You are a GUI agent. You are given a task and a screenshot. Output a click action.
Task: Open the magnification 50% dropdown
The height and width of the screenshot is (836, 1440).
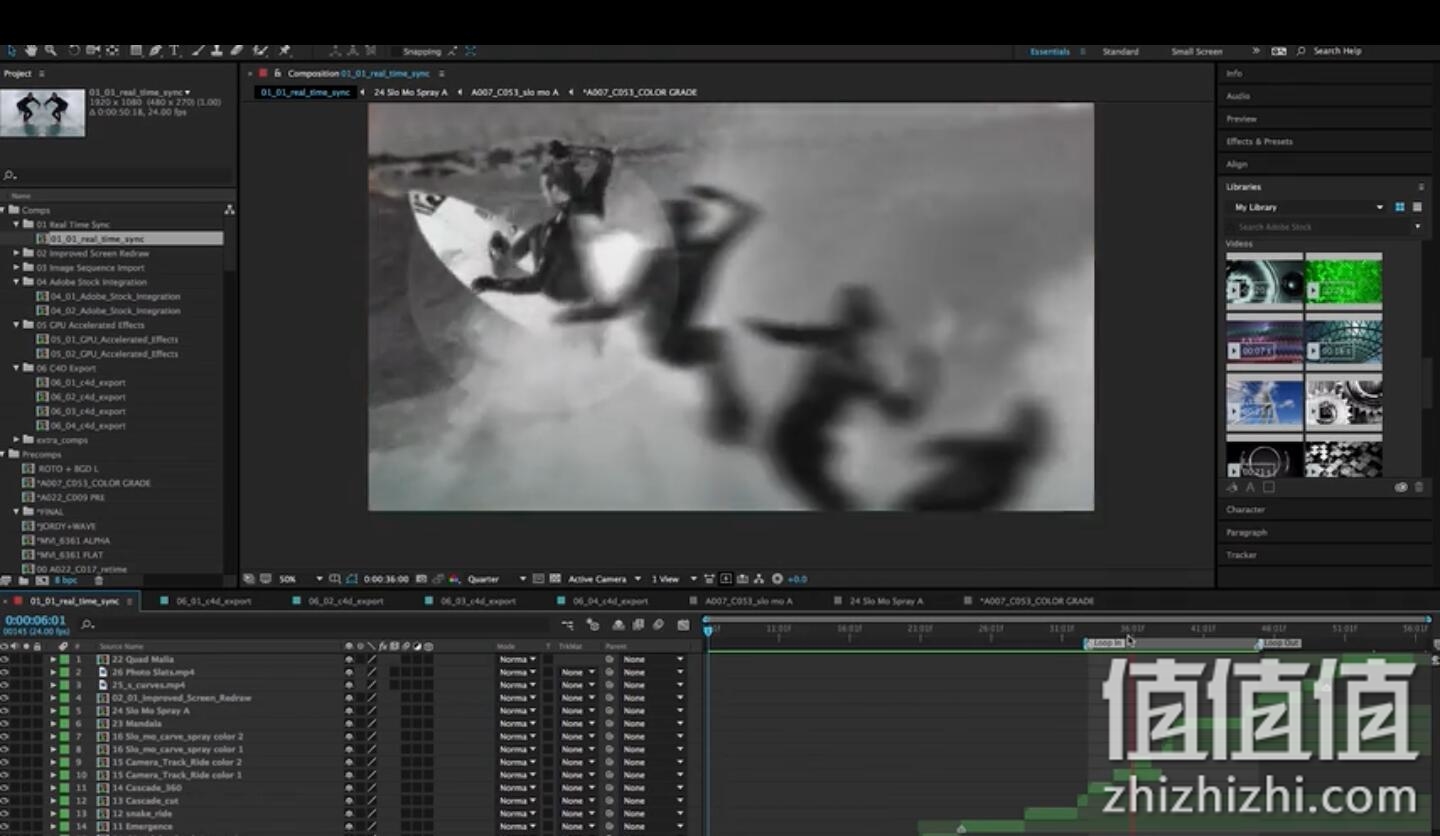pyautogui.click(x=300, y=579)
